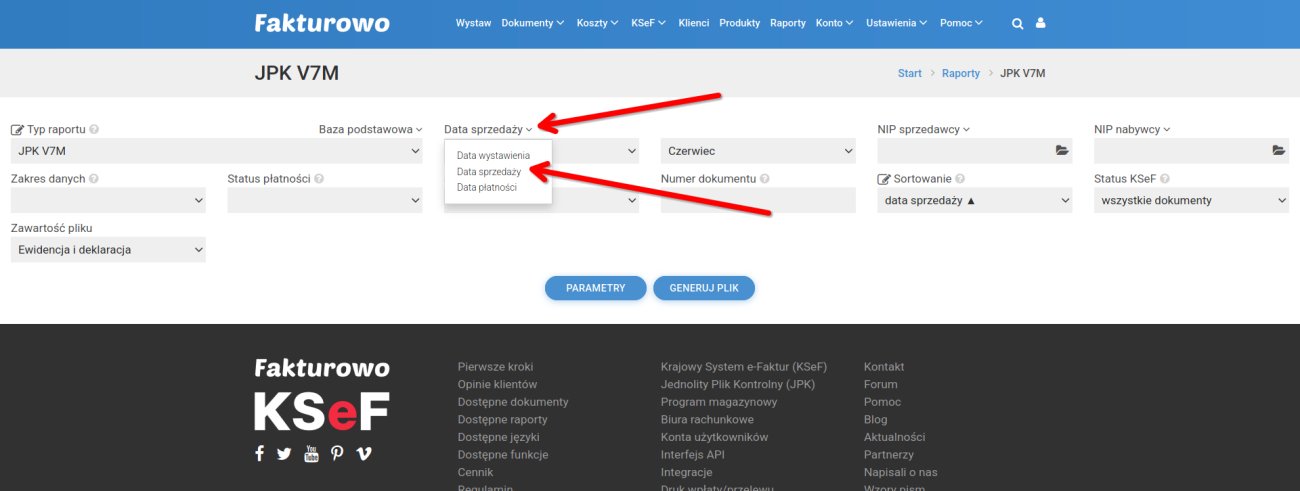The image size is (1300, 491).
Task: Expand the Typ raportu JPK V7M dropdown
Action: [217, 151]
